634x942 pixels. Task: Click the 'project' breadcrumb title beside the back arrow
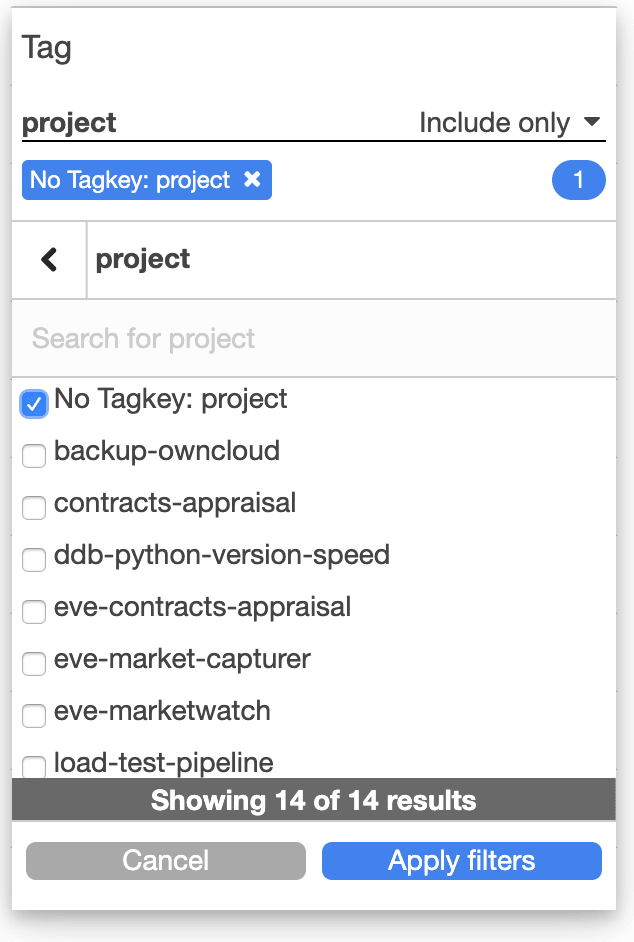[x=143, y=260]
